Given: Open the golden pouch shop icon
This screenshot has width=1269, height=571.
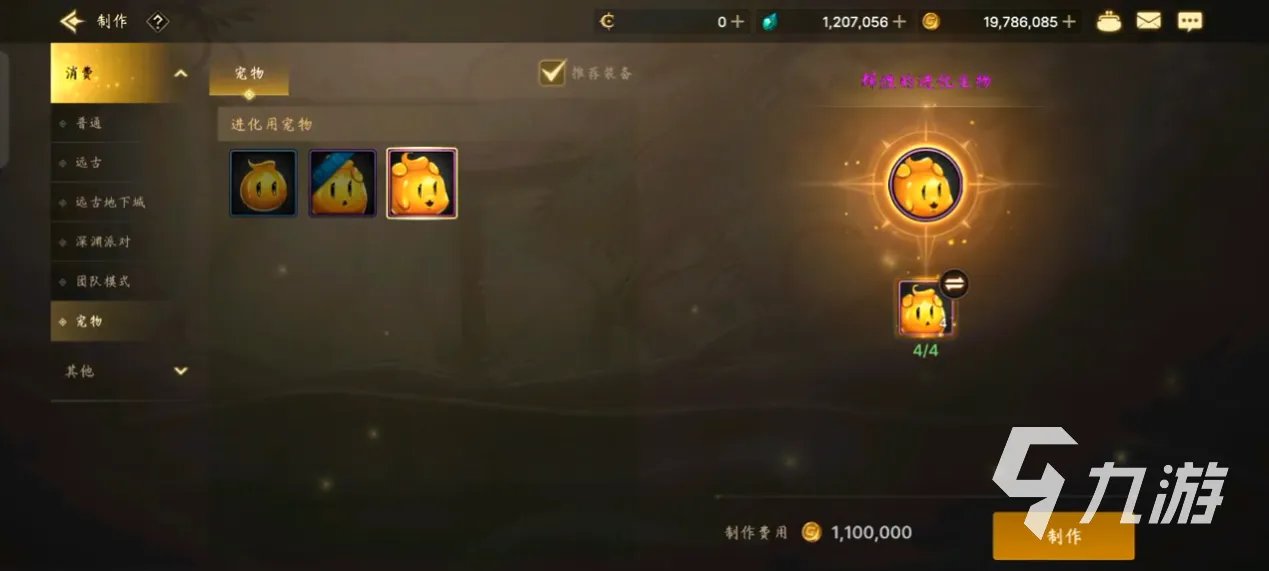Looking at the screenshot, I should [1109, 21].
